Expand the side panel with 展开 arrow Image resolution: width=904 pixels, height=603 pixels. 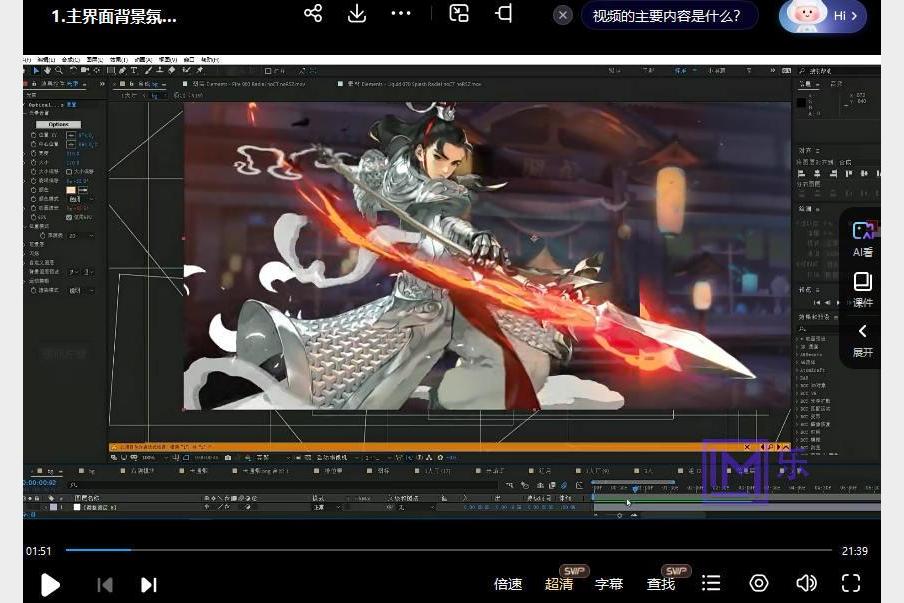863,340
